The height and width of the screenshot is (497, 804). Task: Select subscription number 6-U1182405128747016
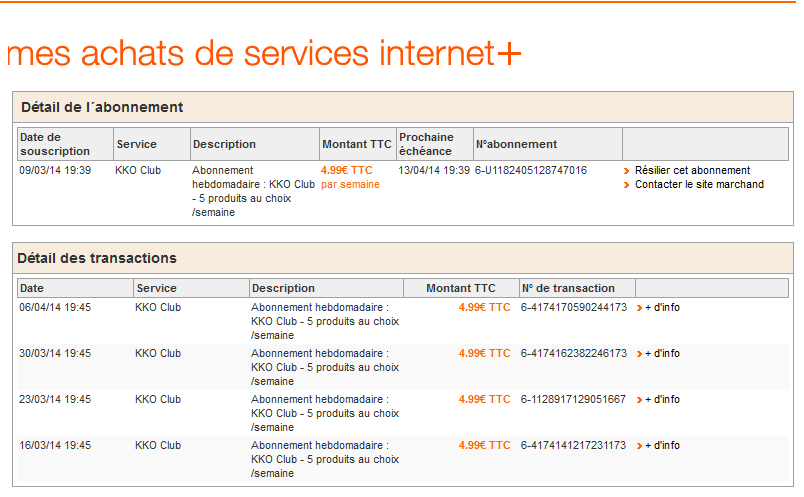pyautogui.click(x=531, y=170)
